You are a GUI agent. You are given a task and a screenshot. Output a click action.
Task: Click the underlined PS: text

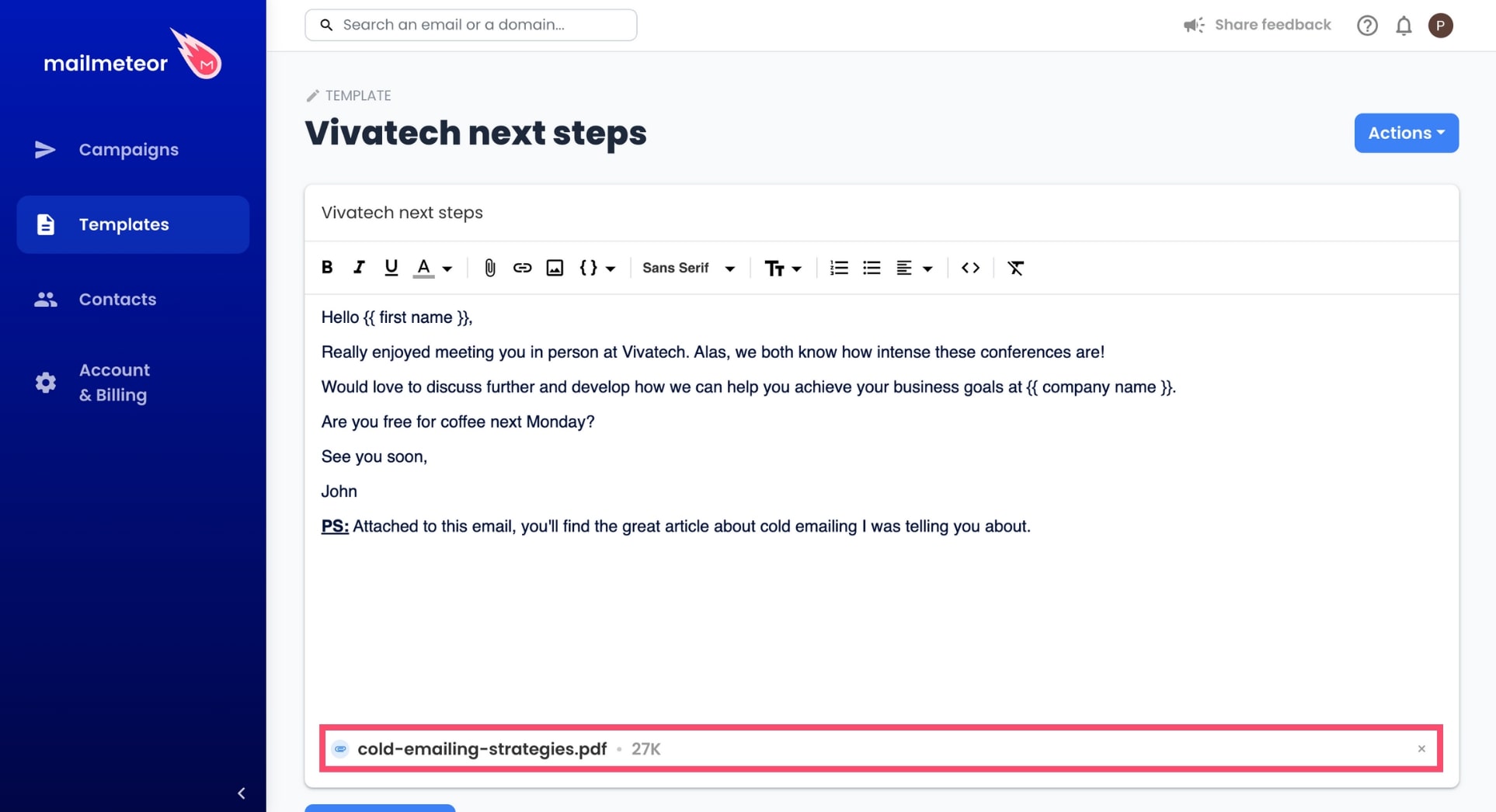[x=335, y=526]
